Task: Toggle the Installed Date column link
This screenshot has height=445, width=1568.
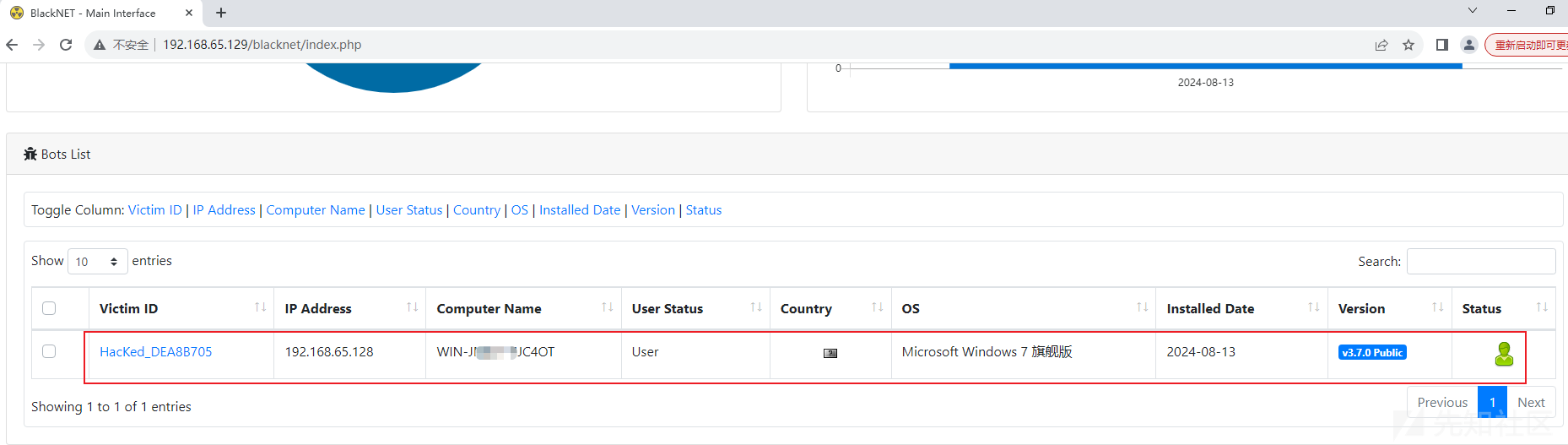Action: 580,209
